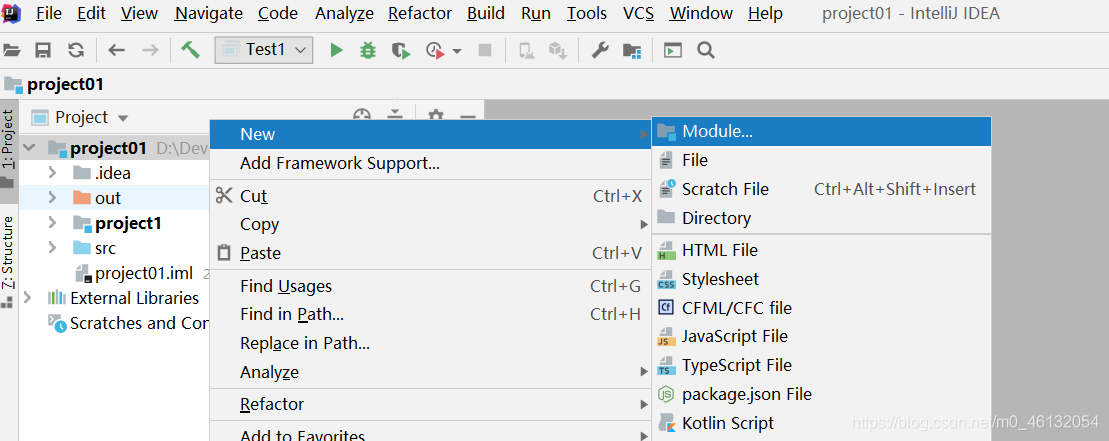
Task: Click the Search Everywhere magnifier icon
Action: click(705, 50)
